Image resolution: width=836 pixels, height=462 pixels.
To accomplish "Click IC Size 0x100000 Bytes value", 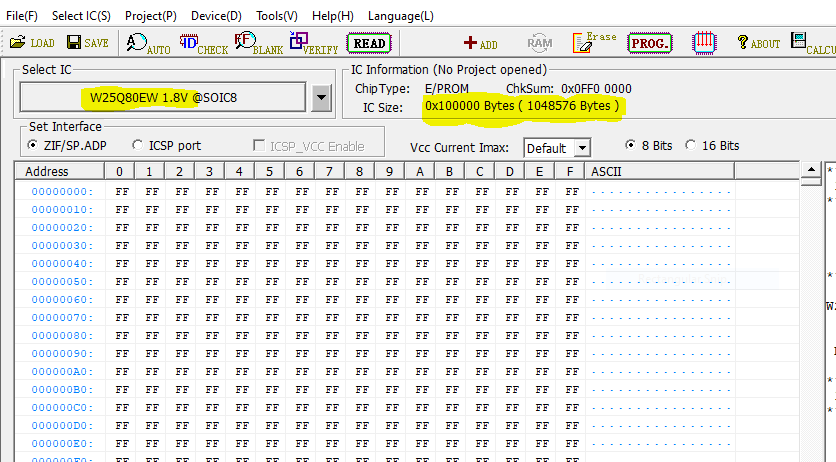I will pos(522,106).
